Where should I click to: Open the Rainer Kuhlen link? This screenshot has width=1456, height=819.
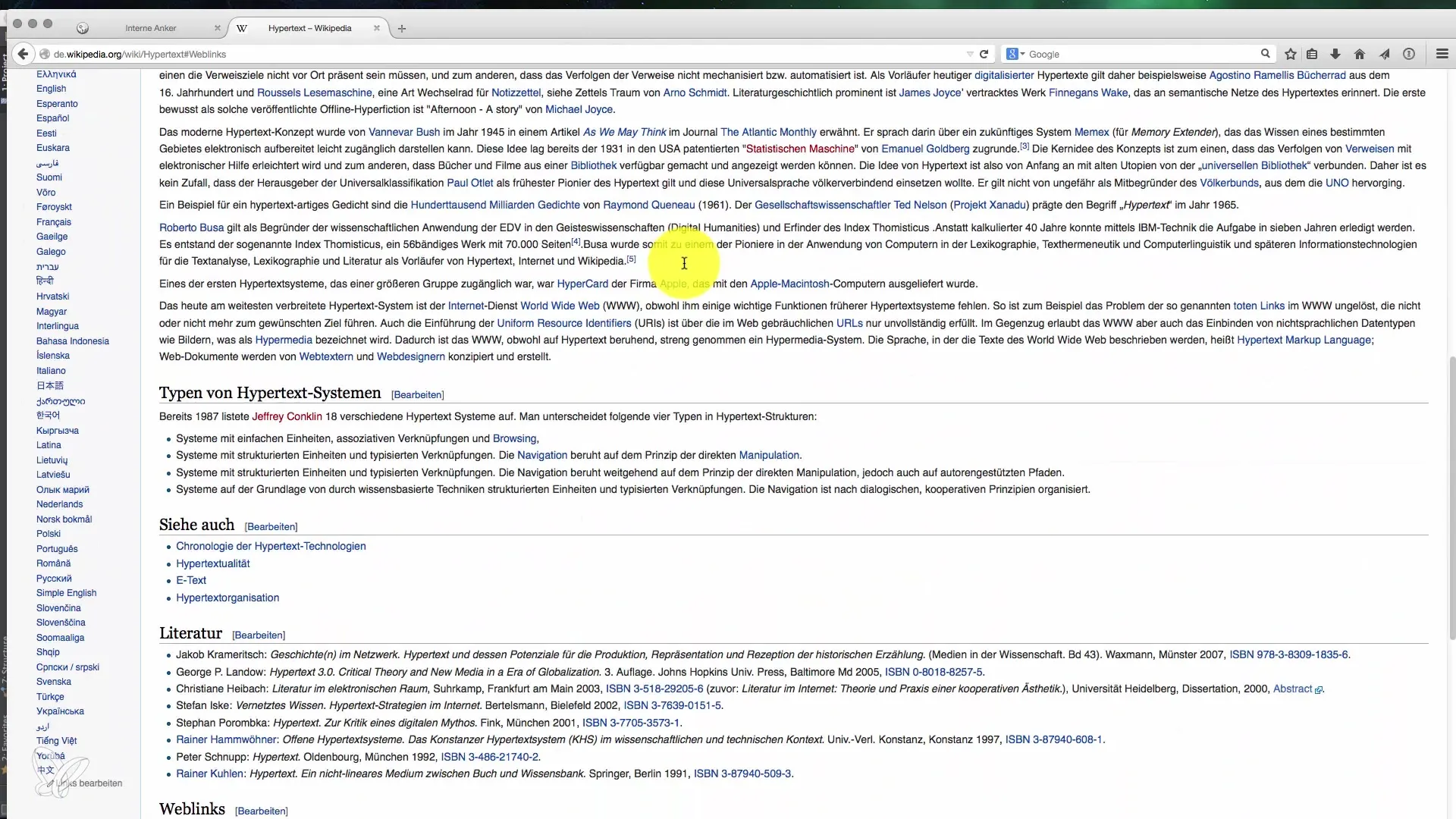coord(210,773)
